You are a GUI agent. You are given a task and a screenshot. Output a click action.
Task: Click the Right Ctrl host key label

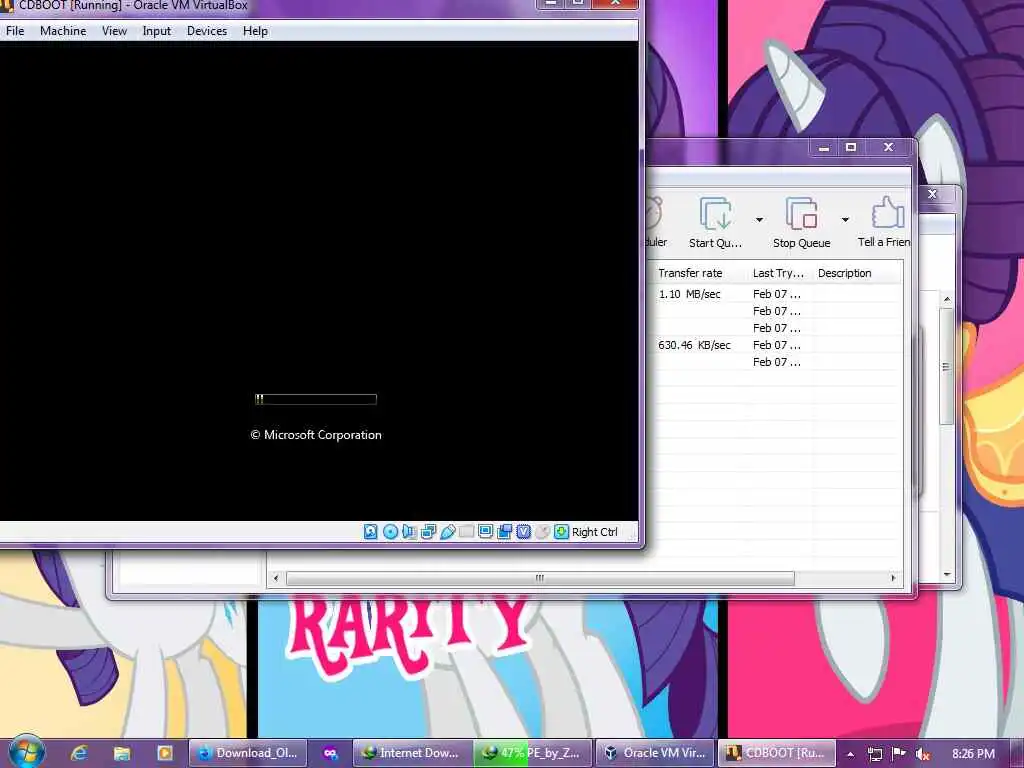pos(594,532)
